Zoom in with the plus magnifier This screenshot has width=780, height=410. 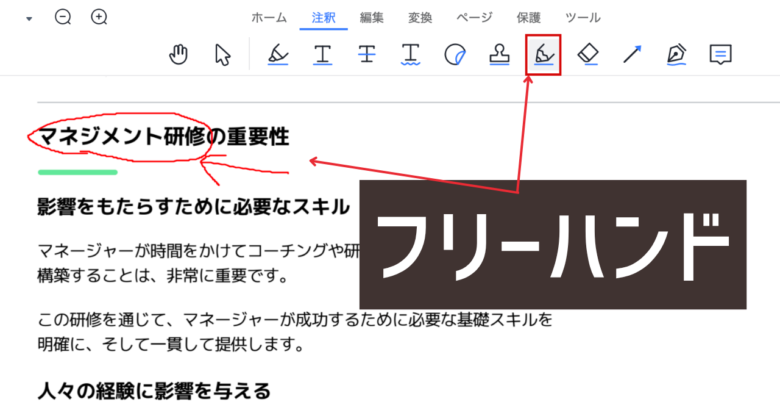99,17
